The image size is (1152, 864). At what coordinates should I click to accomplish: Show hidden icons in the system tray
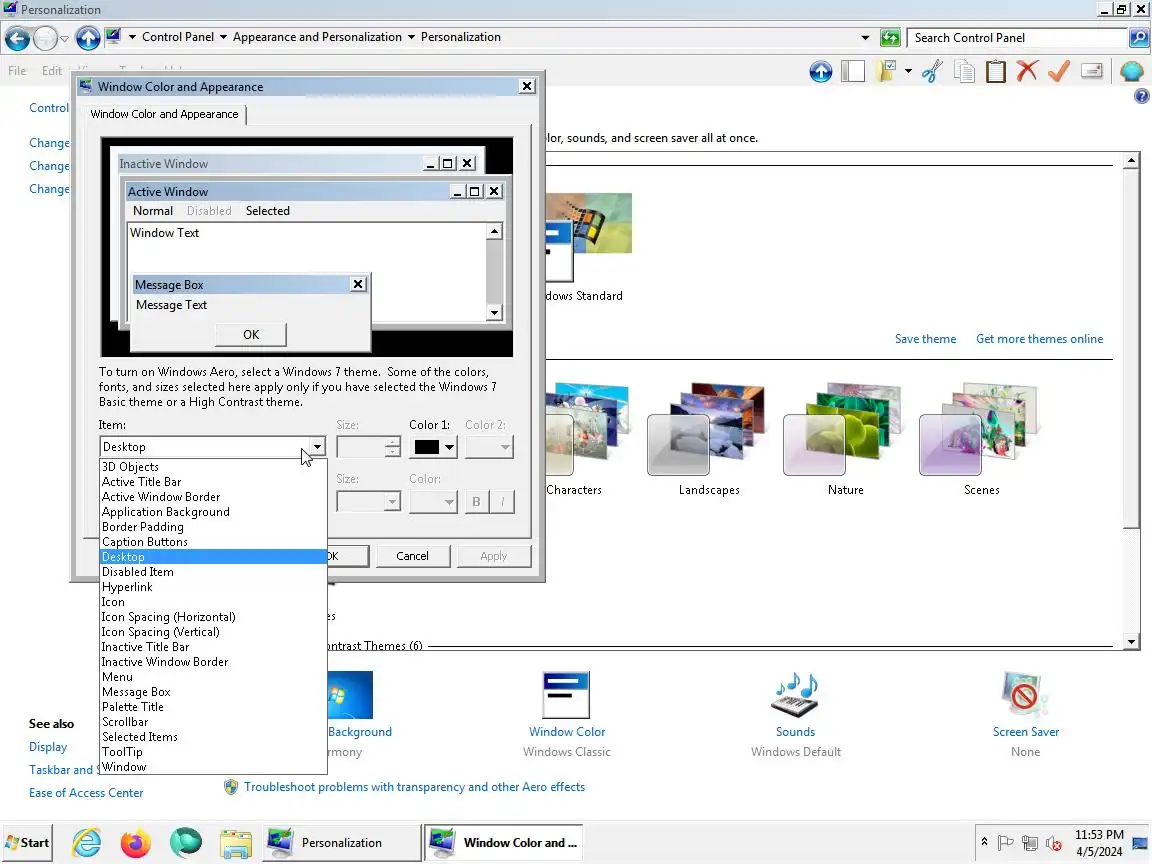click(984, 842)
